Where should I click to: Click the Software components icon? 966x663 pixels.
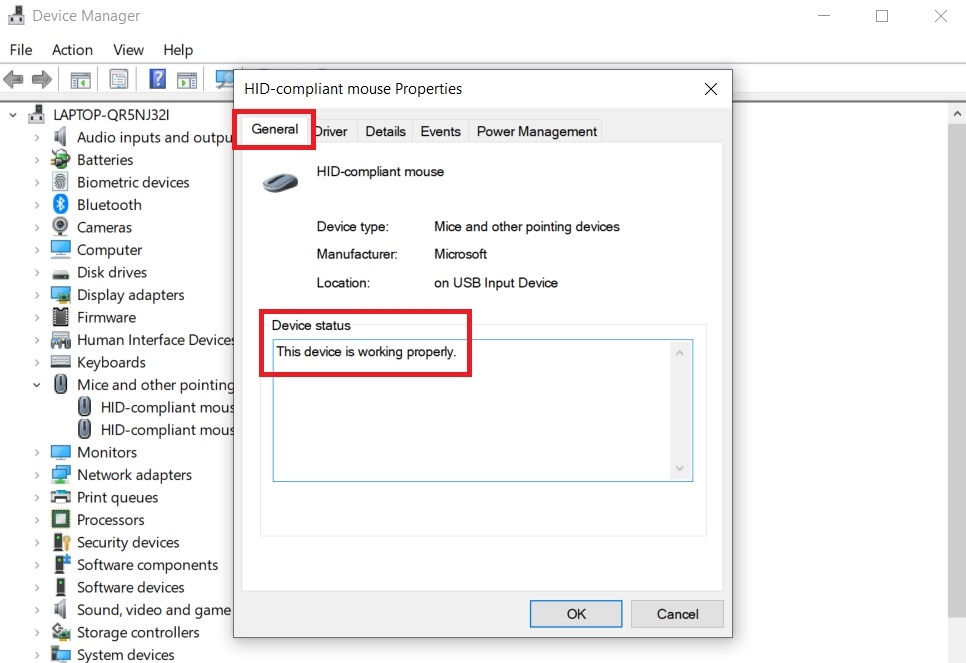tap(62, 564)
